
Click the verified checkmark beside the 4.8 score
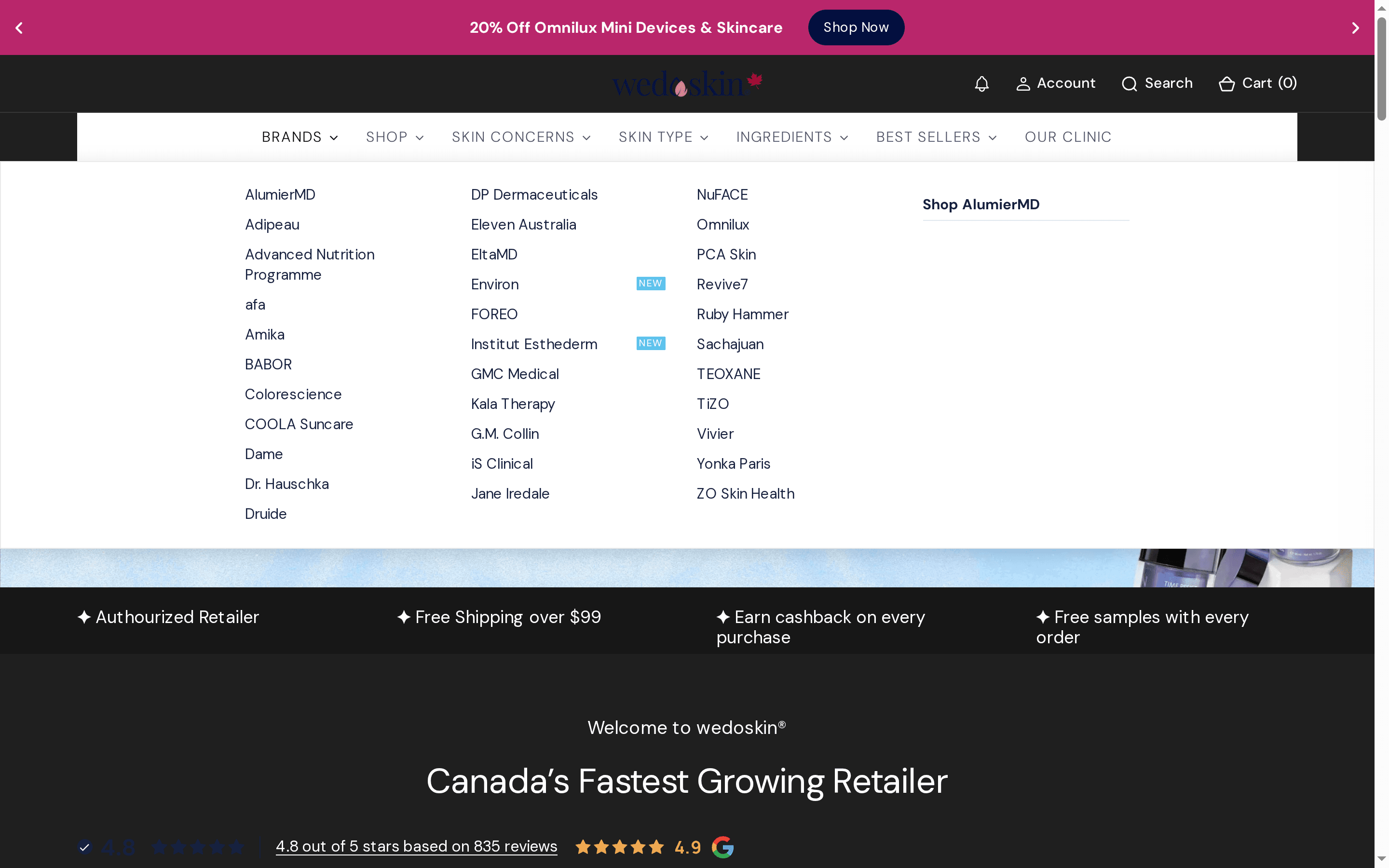85,847
